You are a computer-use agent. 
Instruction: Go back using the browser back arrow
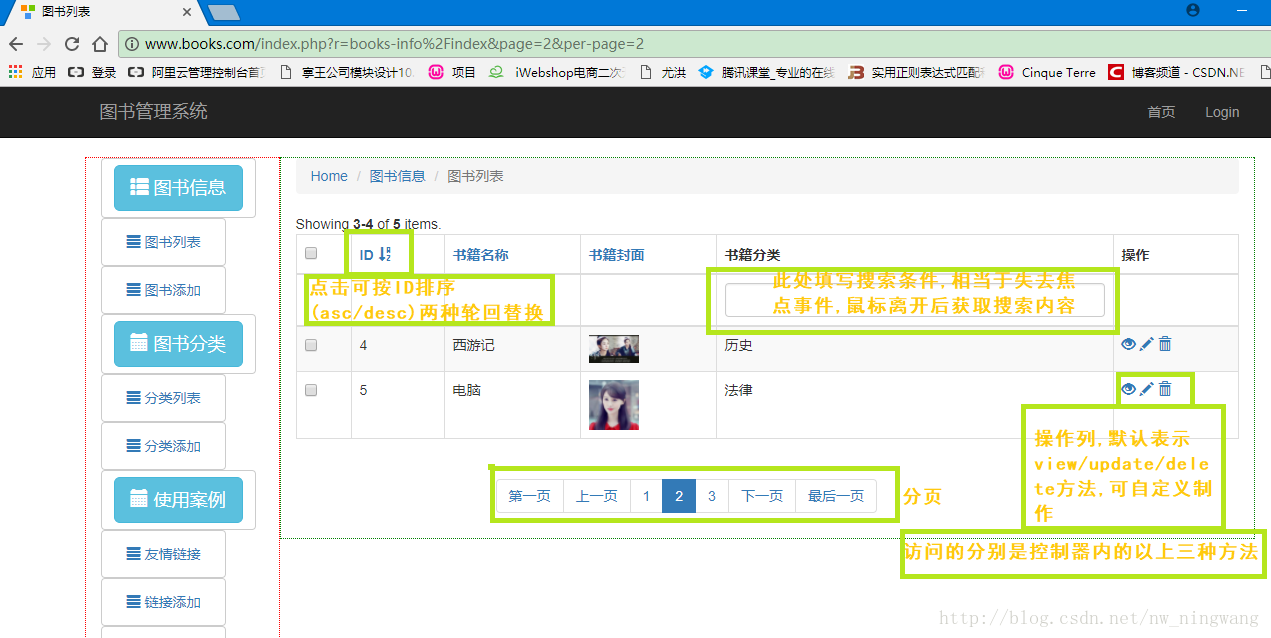(16, 44)
